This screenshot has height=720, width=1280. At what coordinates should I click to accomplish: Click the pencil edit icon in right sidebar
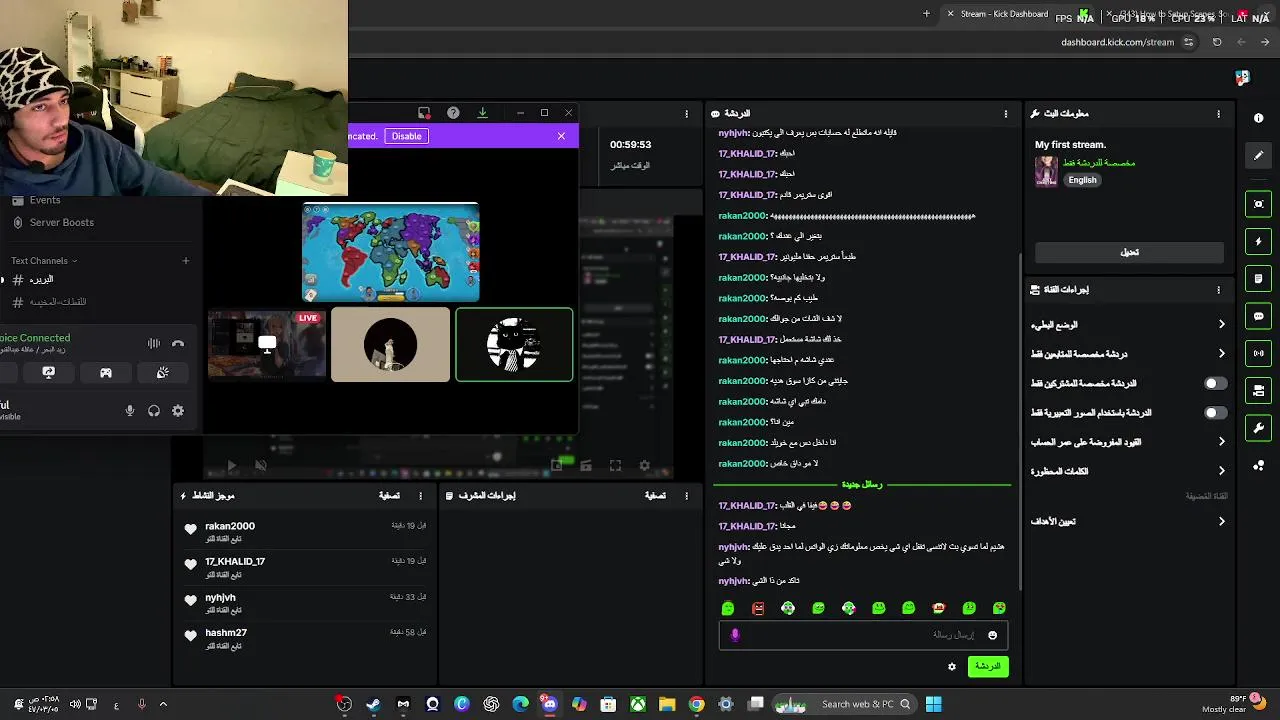point(1258,155)
